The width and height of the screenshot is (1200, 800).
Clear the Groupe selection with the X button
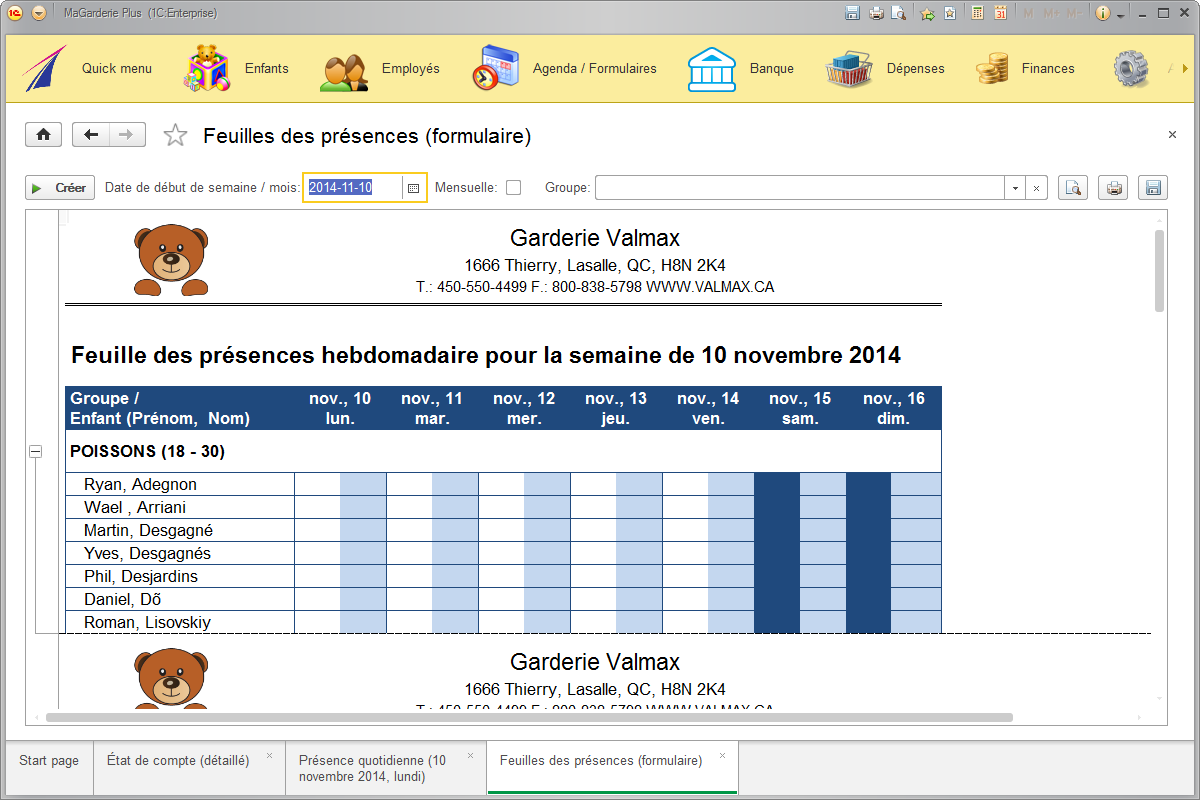[1036, 187]
